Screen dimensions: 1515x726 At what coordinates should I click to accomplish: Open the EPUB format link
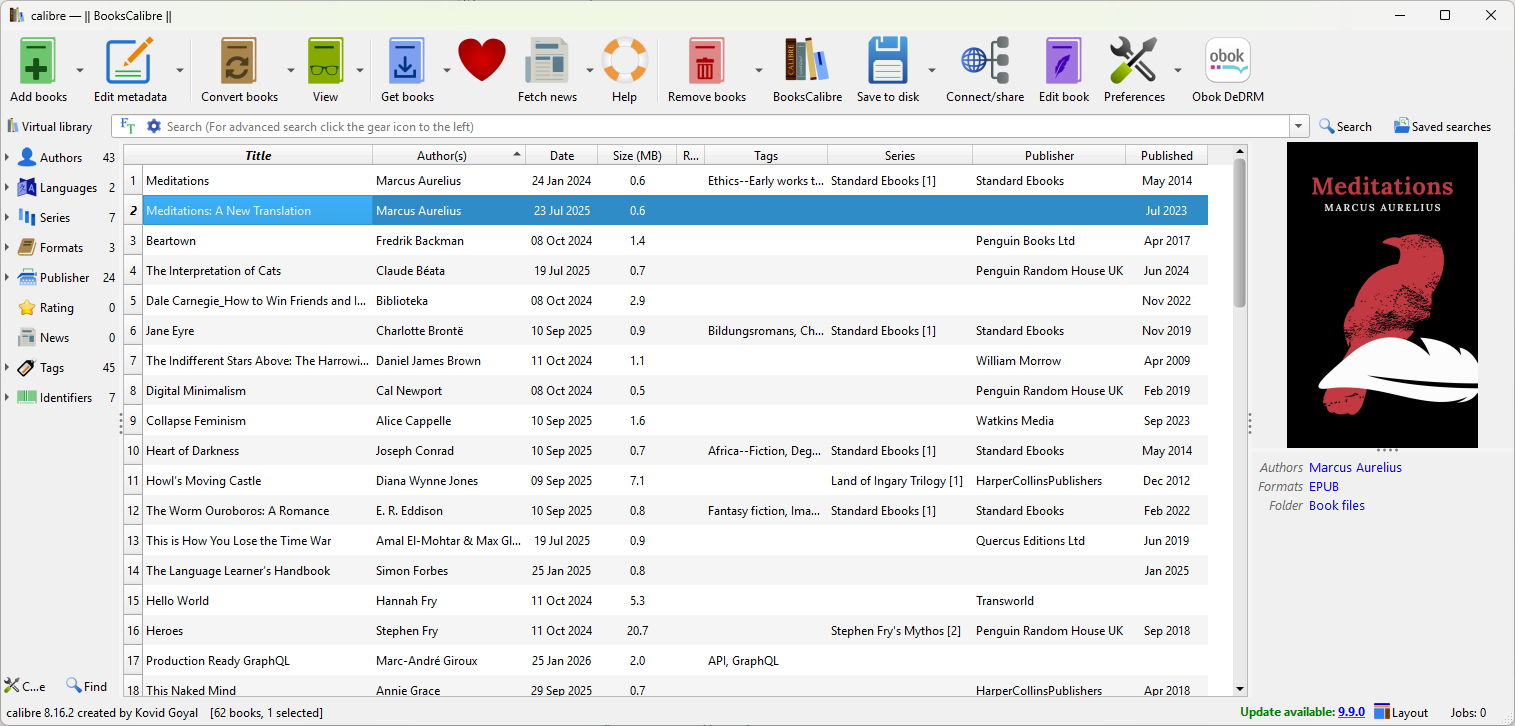pyautogui.click(x=1324, y=487)
